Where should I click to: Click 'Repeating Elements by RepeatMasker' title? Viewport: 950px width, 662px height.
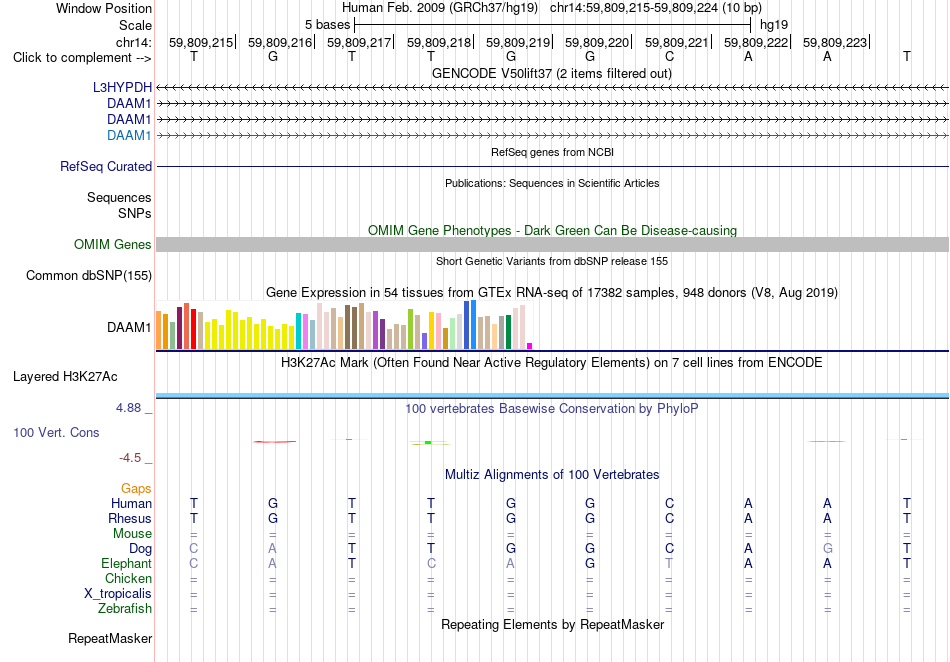[553, 624]
